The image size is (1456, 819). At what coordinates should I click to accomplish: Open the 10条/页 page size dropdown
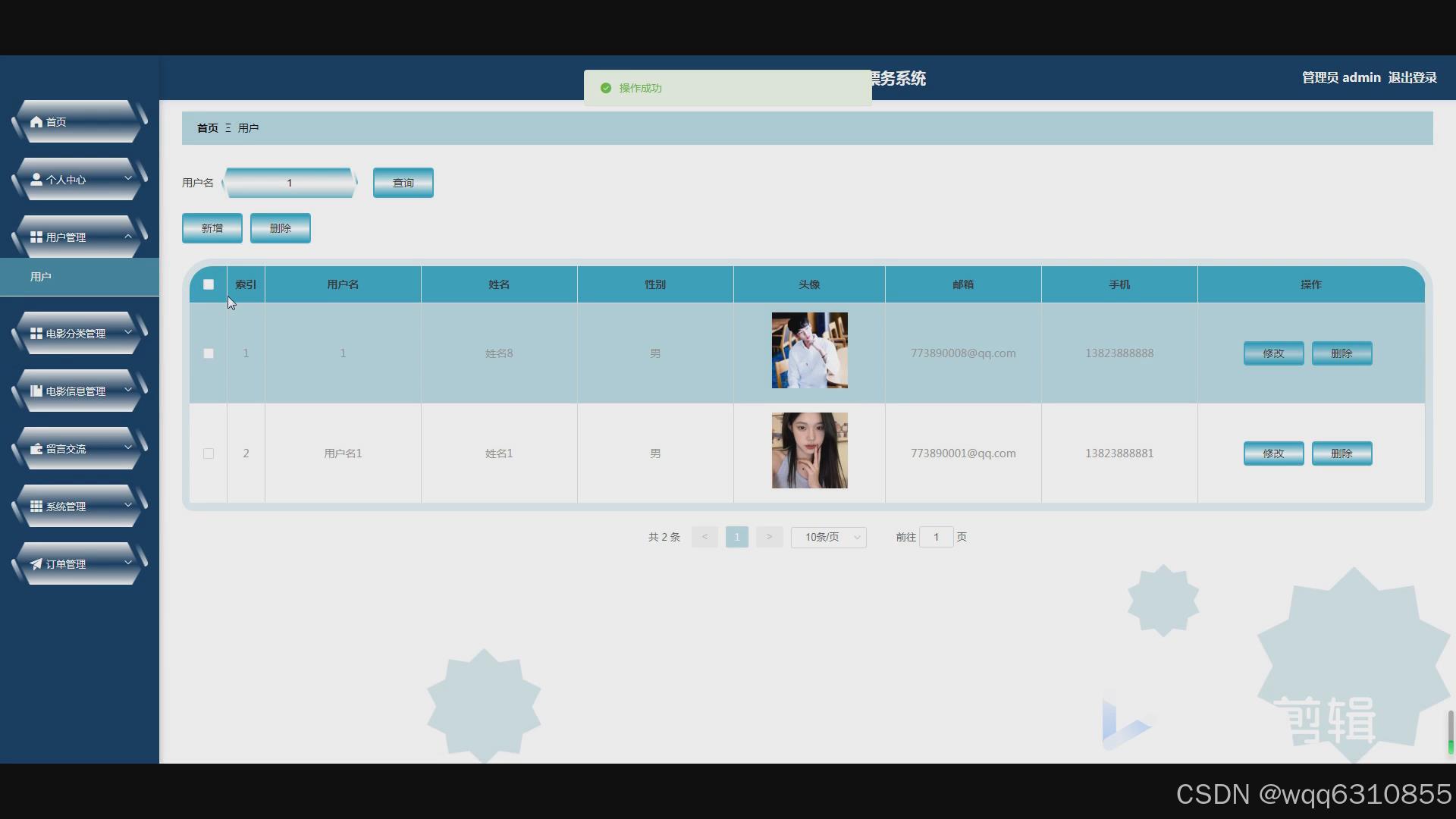click(x=828, y=537)
